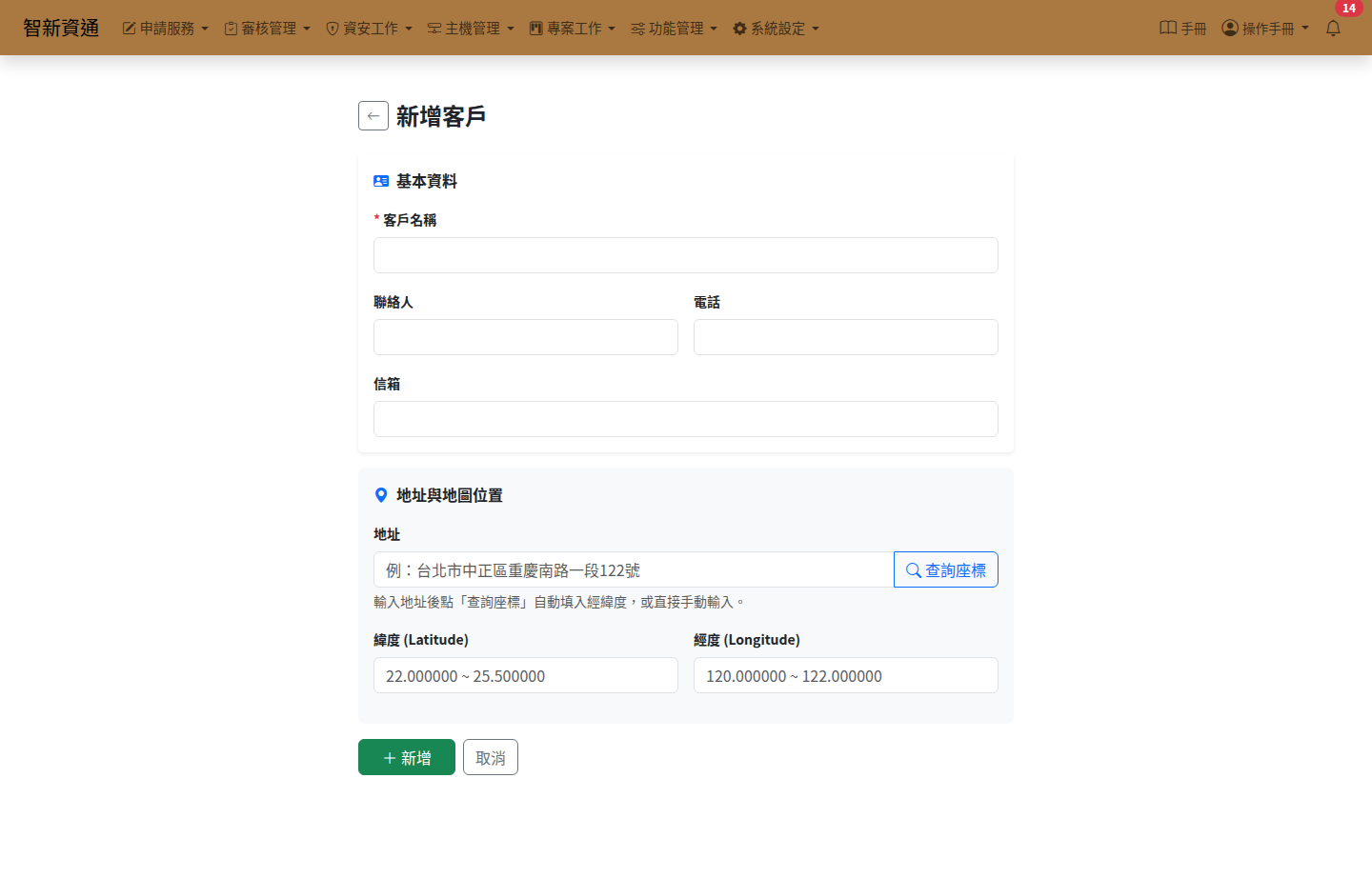The width and height of the screenshot is (1372, 878).
Task: Click the map pin icon beside 地址與地圖位置
Action: [x=381, y=495]
